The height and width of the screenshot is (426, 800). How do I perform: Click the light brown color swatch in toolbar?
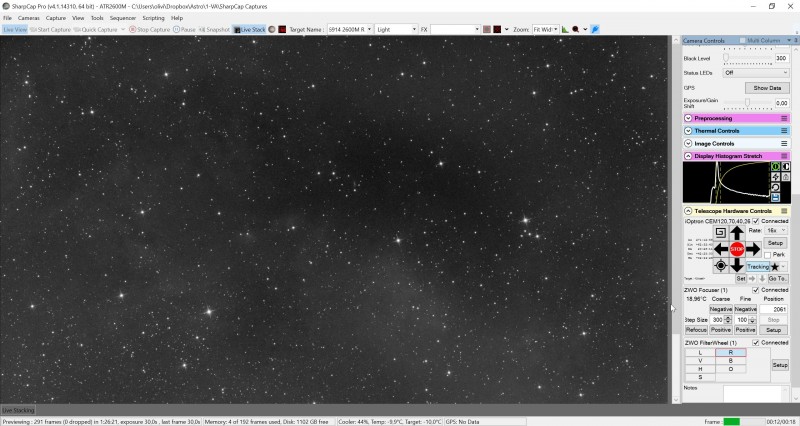click(x=487, y=30)
